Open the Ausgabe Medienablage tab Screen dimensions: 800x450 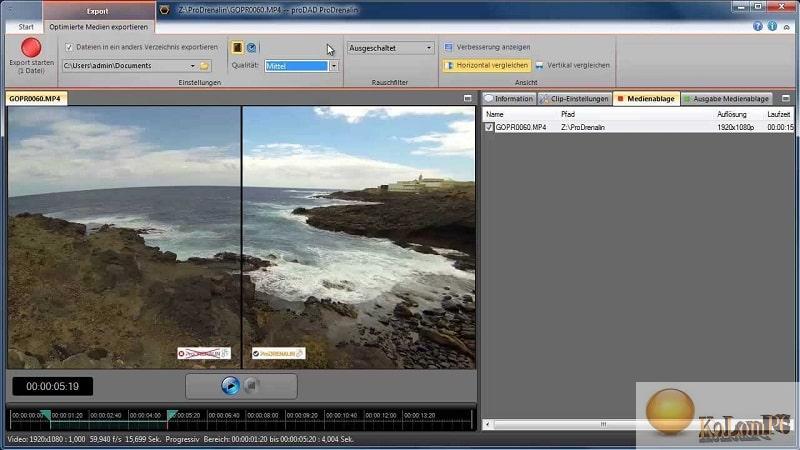[726, 98]
